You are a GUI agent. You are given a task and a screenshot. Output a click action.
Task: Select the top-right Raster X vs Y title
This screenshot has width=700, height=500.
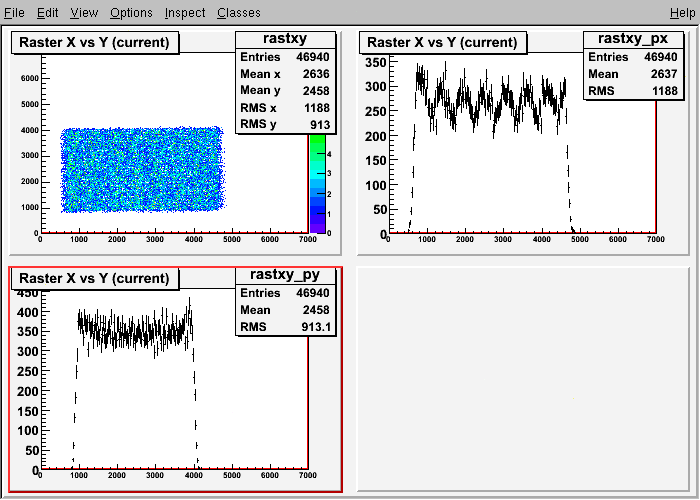(x=442, y=42)
